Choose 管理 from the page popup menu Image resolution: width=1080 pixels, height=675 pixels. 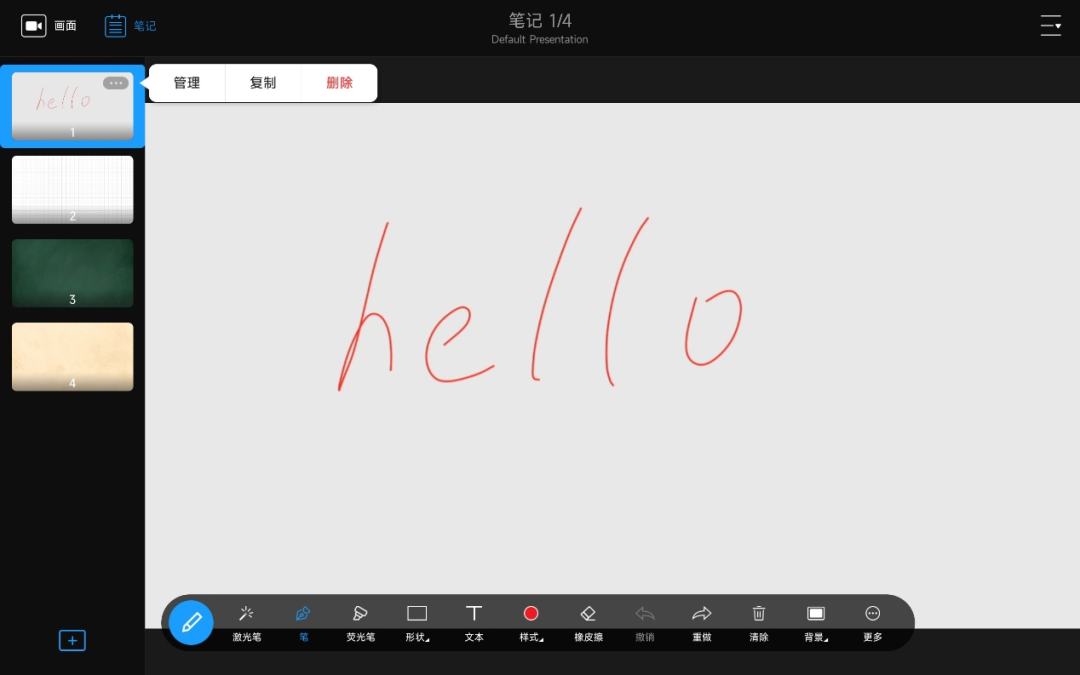click(x=187, y=83)
